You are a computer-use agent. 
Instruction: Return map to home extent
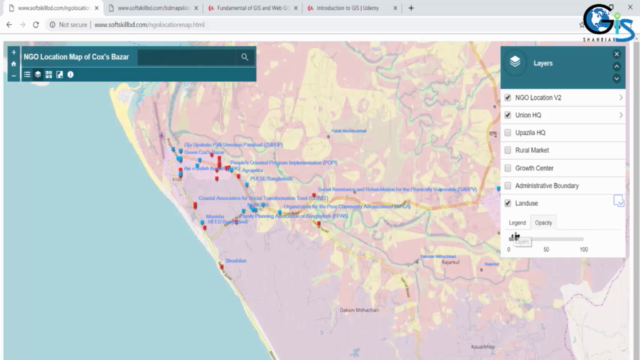pyautogui.click(x=13, y=64)
